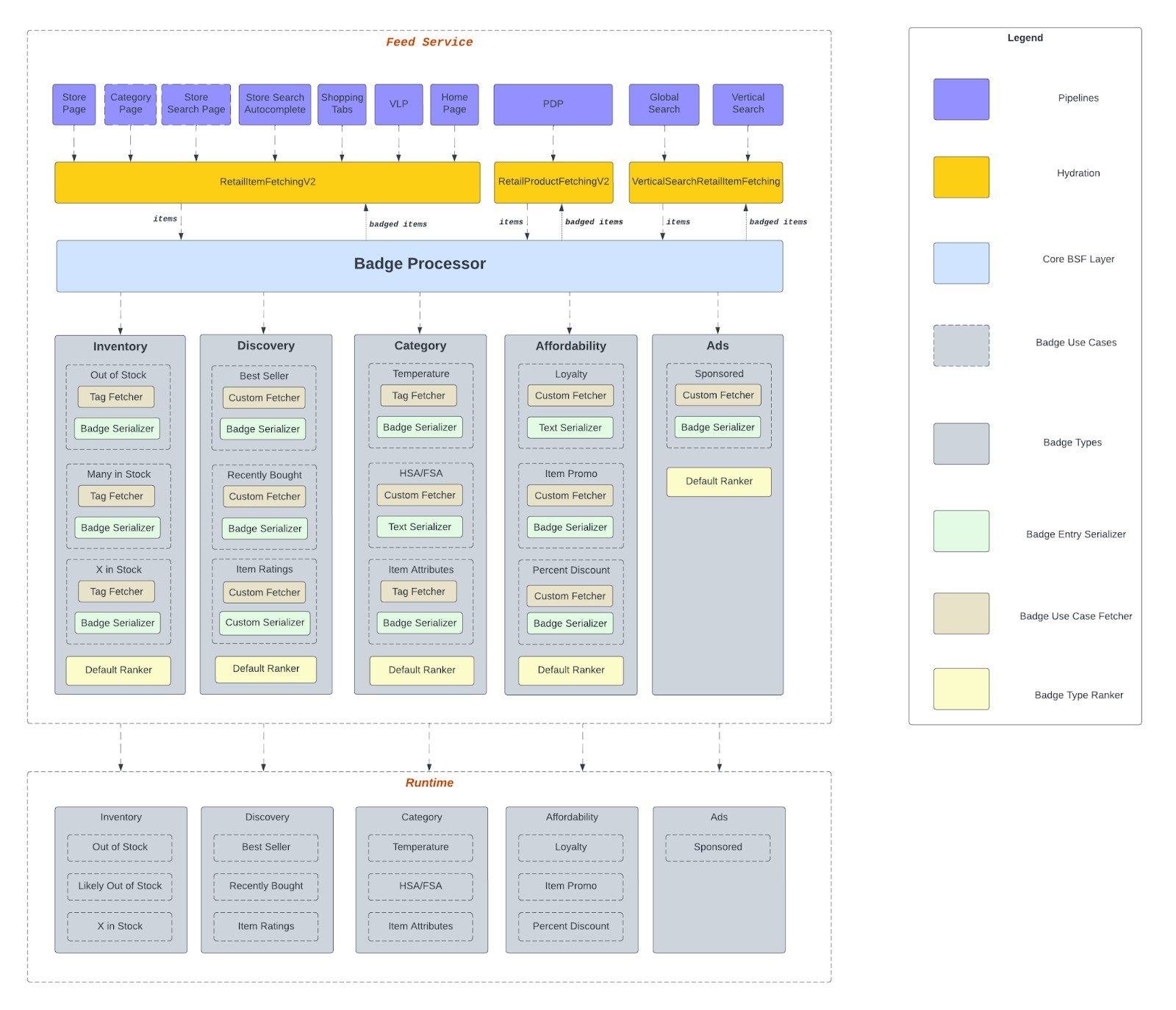The width and height of the screenshot is (1176, 1010).
Task: Select the HSA/FSA box in Runtime Category
Action: tap(420, 887)
